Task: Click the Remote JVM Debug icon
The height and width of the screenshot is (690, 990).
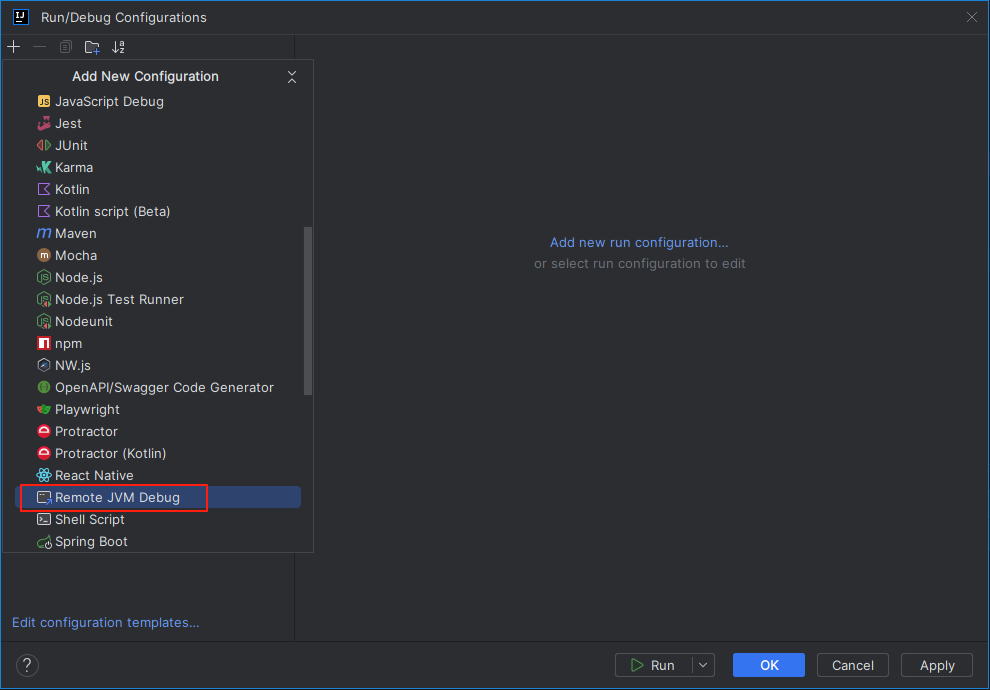Action: point(44,497)
